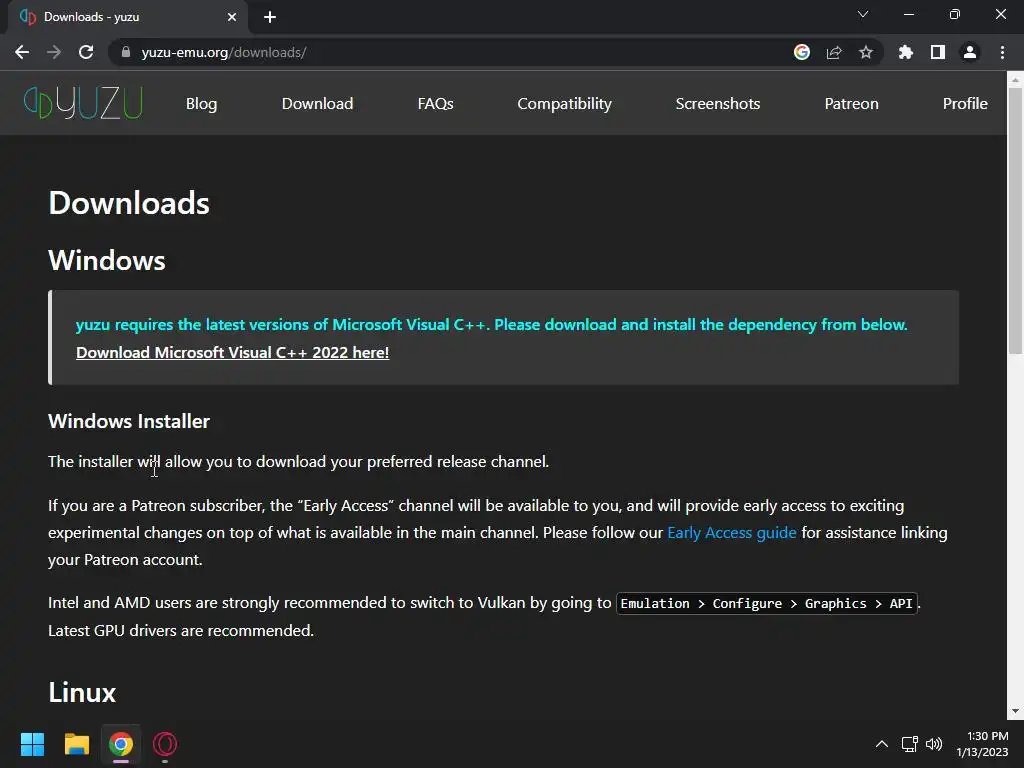Click the scrollbar up arrow

[x=1015, y=80]
